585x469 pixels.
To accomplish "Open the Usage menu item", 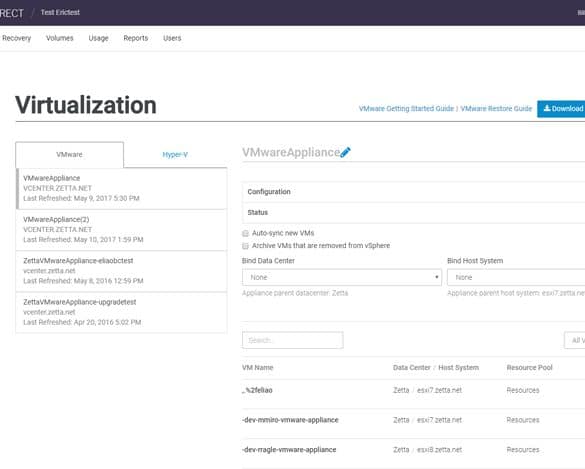I will click(98, 38).
